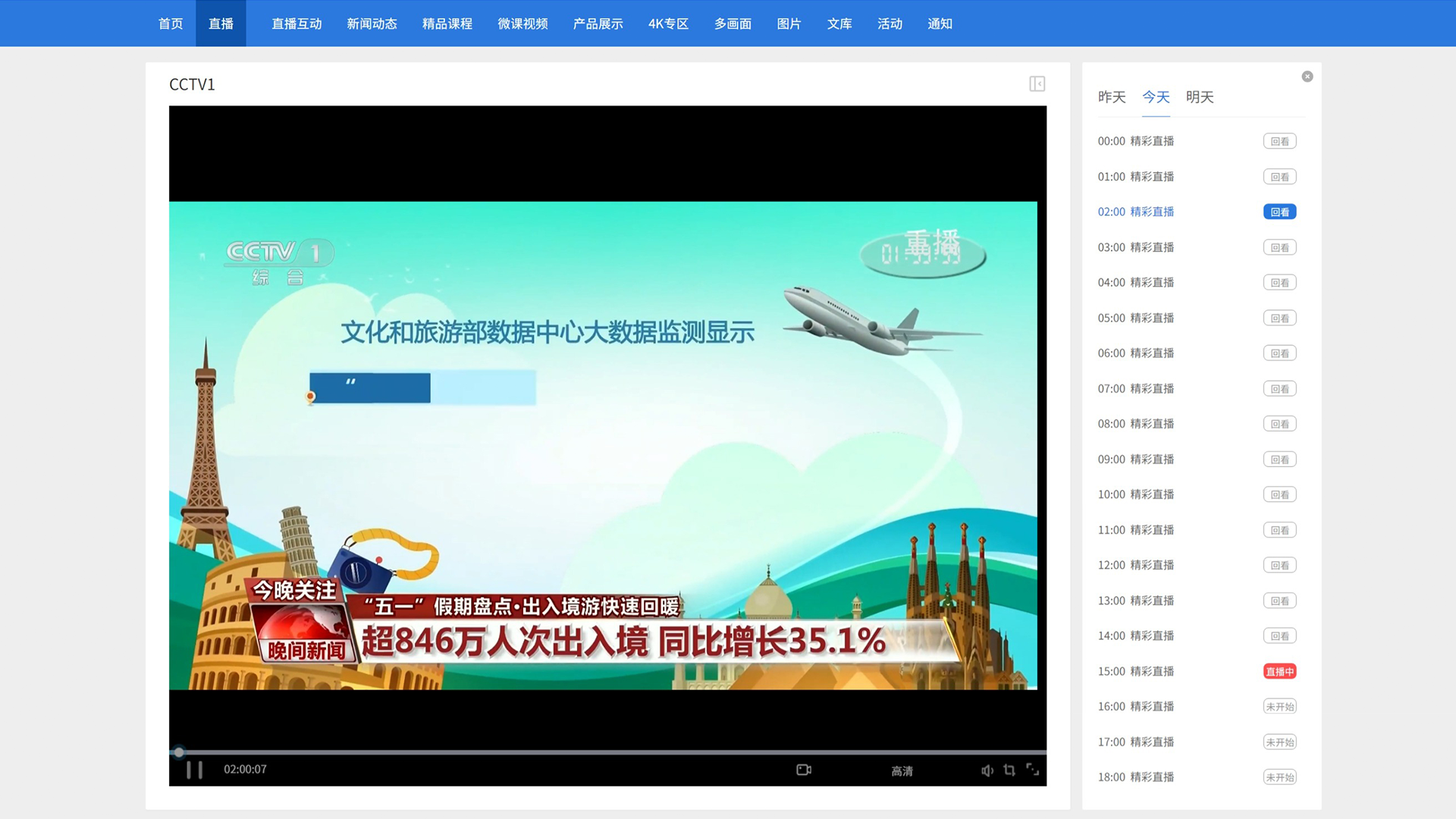Screen dimensions: 1456x819
Task: Click 回看 for the 01:00 program
Action: (x=1280, y=177)
